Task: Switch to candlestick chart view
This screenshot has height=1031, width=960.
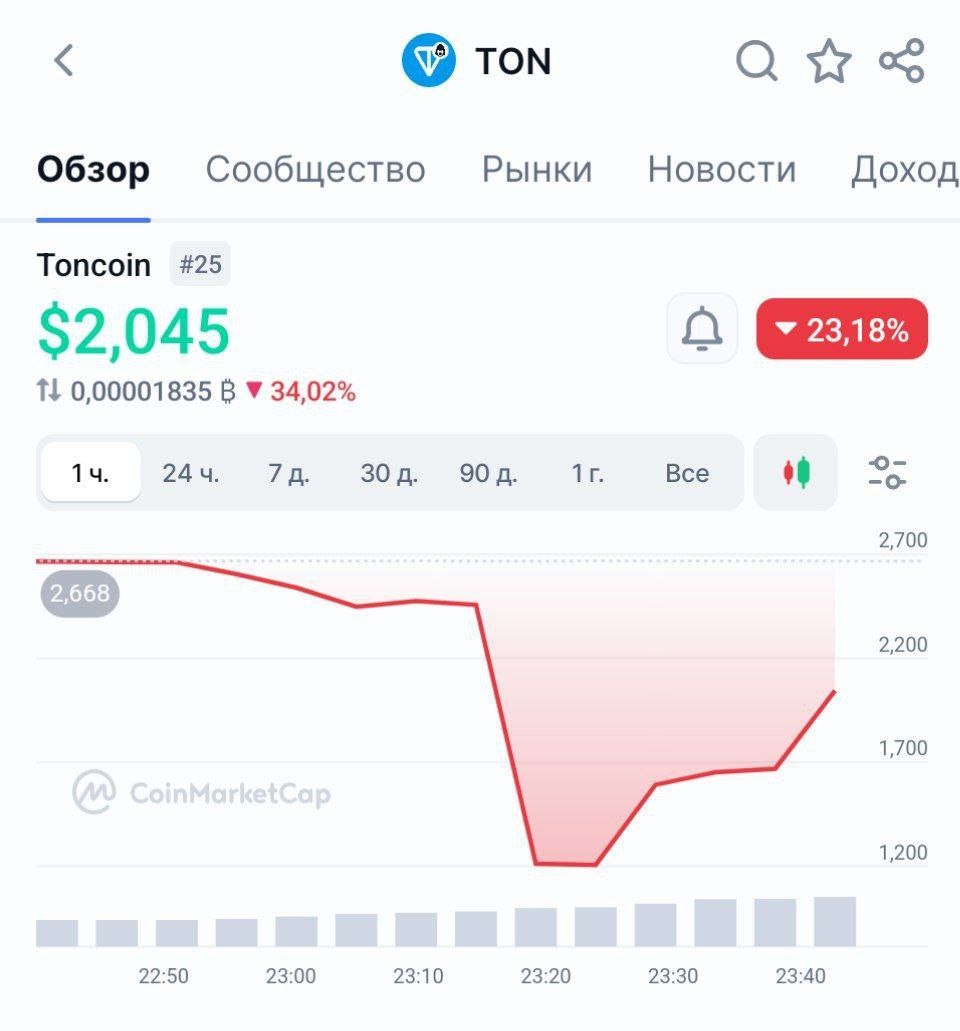Action: point(796,472)
